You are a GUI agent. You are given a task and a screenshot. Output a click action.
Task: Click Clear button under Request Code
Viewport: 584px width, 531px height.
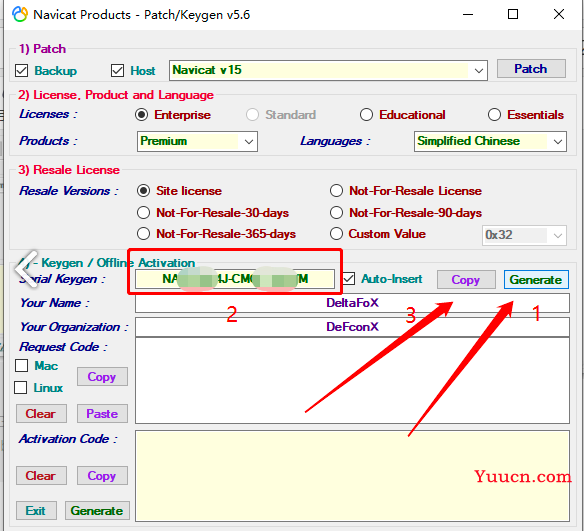tap(41, 414)
